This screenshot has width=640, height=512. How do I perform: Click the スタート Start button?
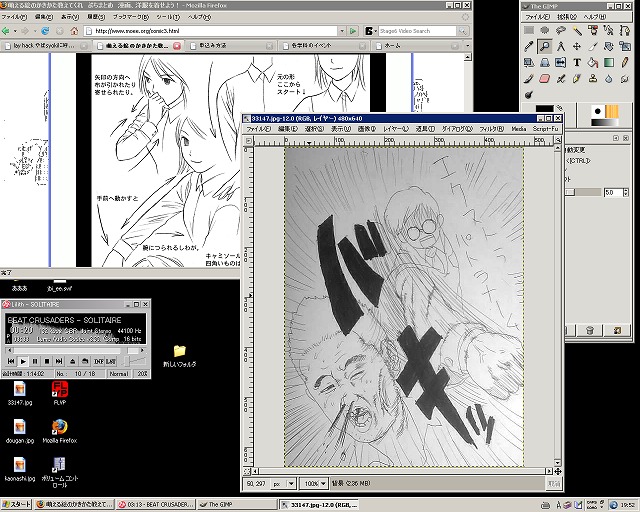click(x=16, y=504)
